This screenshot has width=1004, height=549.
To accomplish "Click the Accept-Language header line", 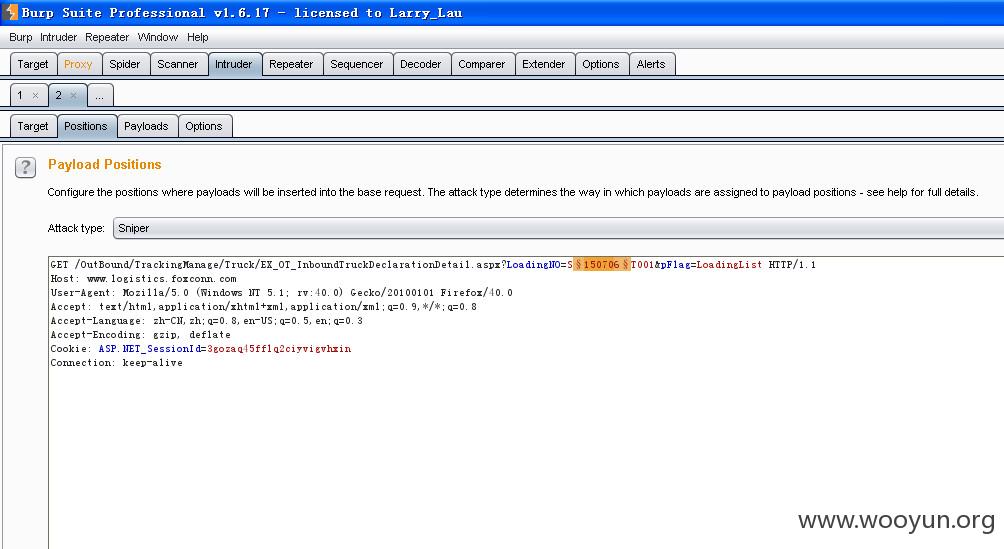I will point(206,320).
